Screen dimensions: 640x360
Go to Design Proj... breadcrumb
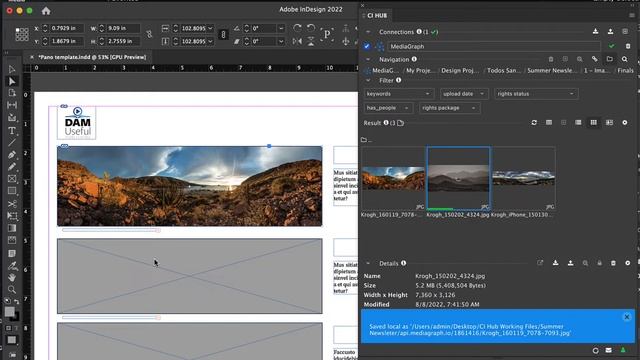click(460, 70)
